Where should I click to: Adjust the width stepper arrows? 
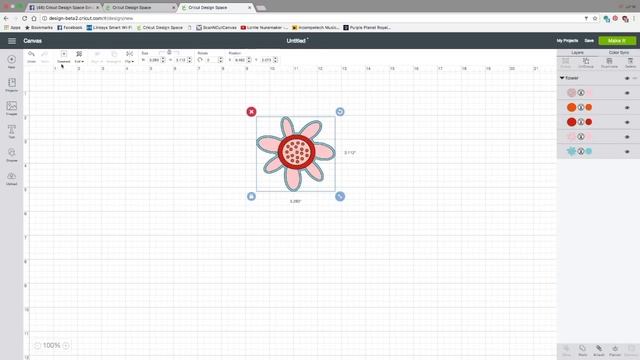163,60
